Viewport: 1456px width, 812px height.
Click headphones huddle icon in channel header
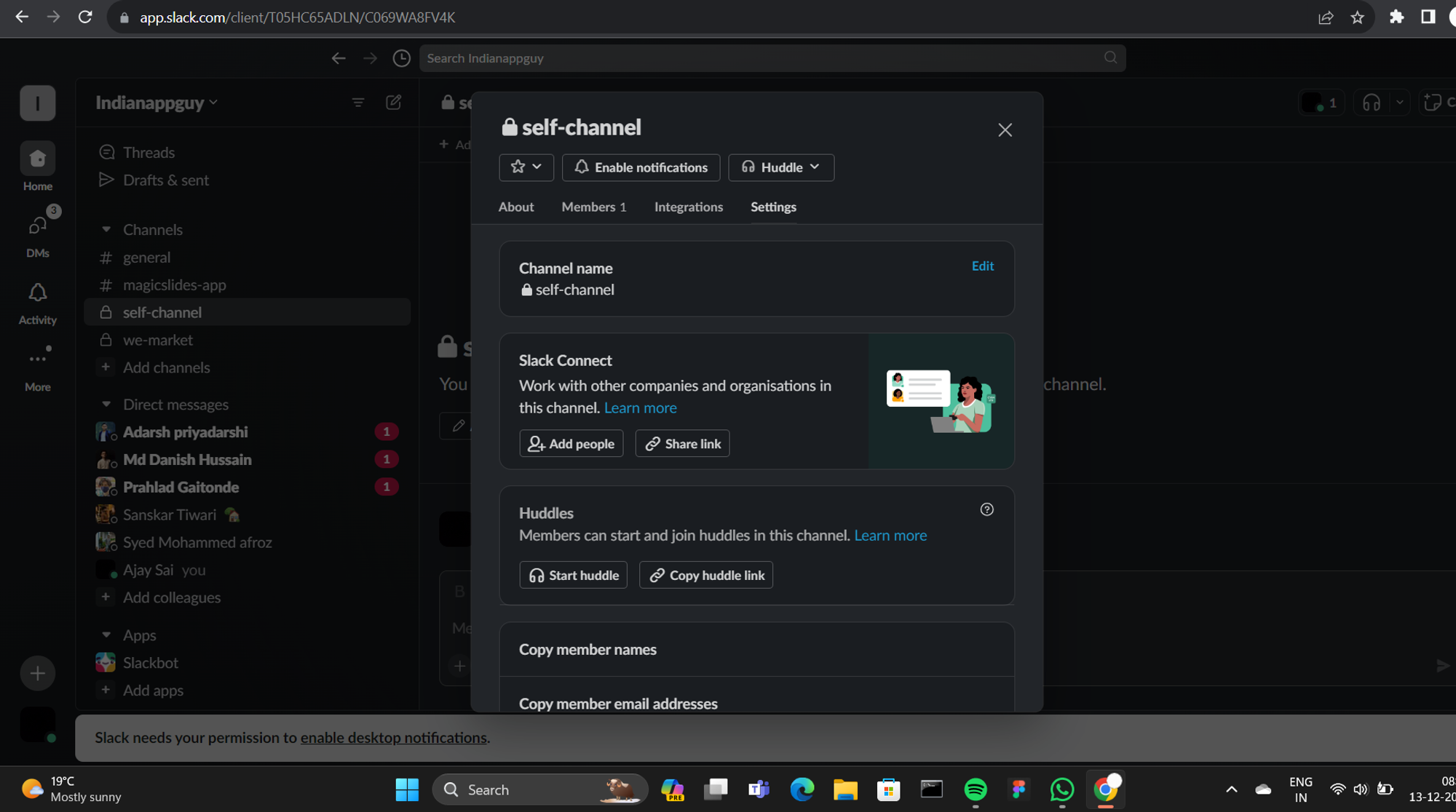click(x=1372, y=103)
